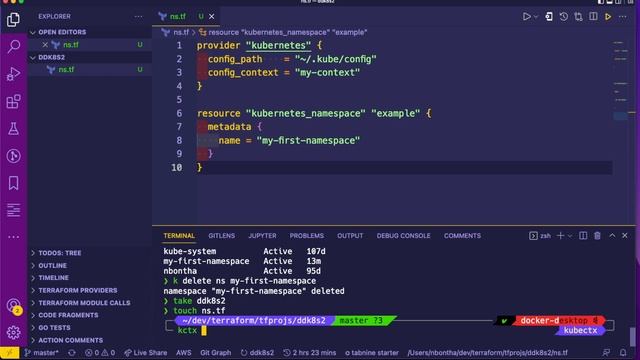The height and width of the screenshot is (360, 640).
Task: Open the Manage settings gear
Action: coord(13,333)
